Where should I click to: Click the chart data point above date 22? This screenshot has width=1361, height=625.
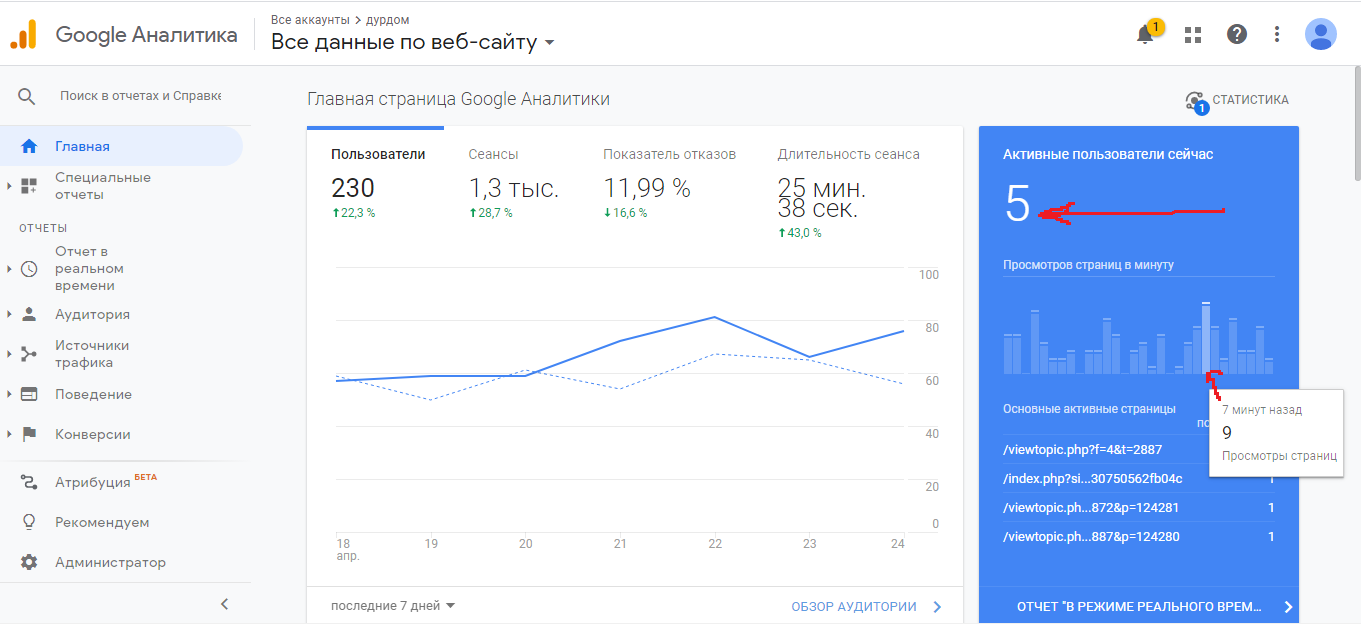click(714, 317)
